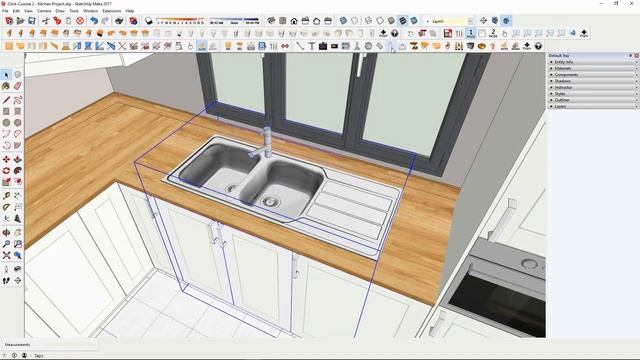Viewport: 640px width, 360px height.
Task: Pin the Default Tray auto-hide
Action: (631, 56)
